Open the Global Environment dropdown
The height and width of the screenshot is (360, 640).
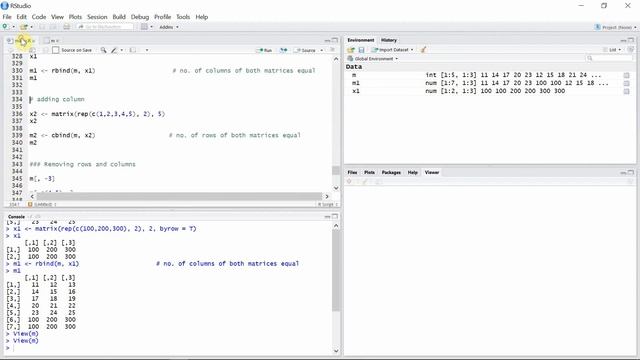click(x=373, y=59)
